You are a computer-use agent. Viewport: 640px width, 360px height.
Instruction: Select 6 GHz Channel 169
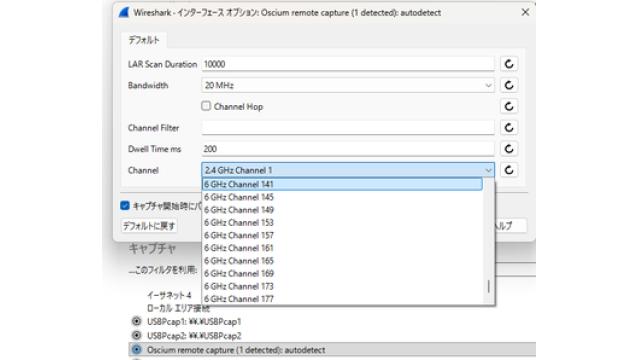coord(342,273)
